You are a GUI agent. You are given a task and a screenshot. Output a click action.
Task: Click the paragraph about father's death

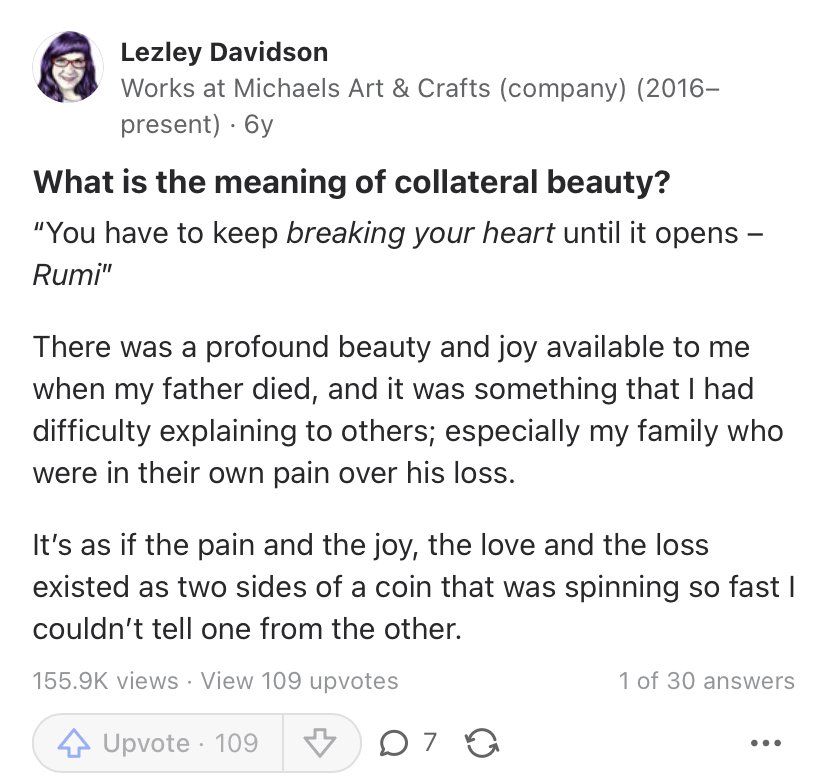coord(408,410)
